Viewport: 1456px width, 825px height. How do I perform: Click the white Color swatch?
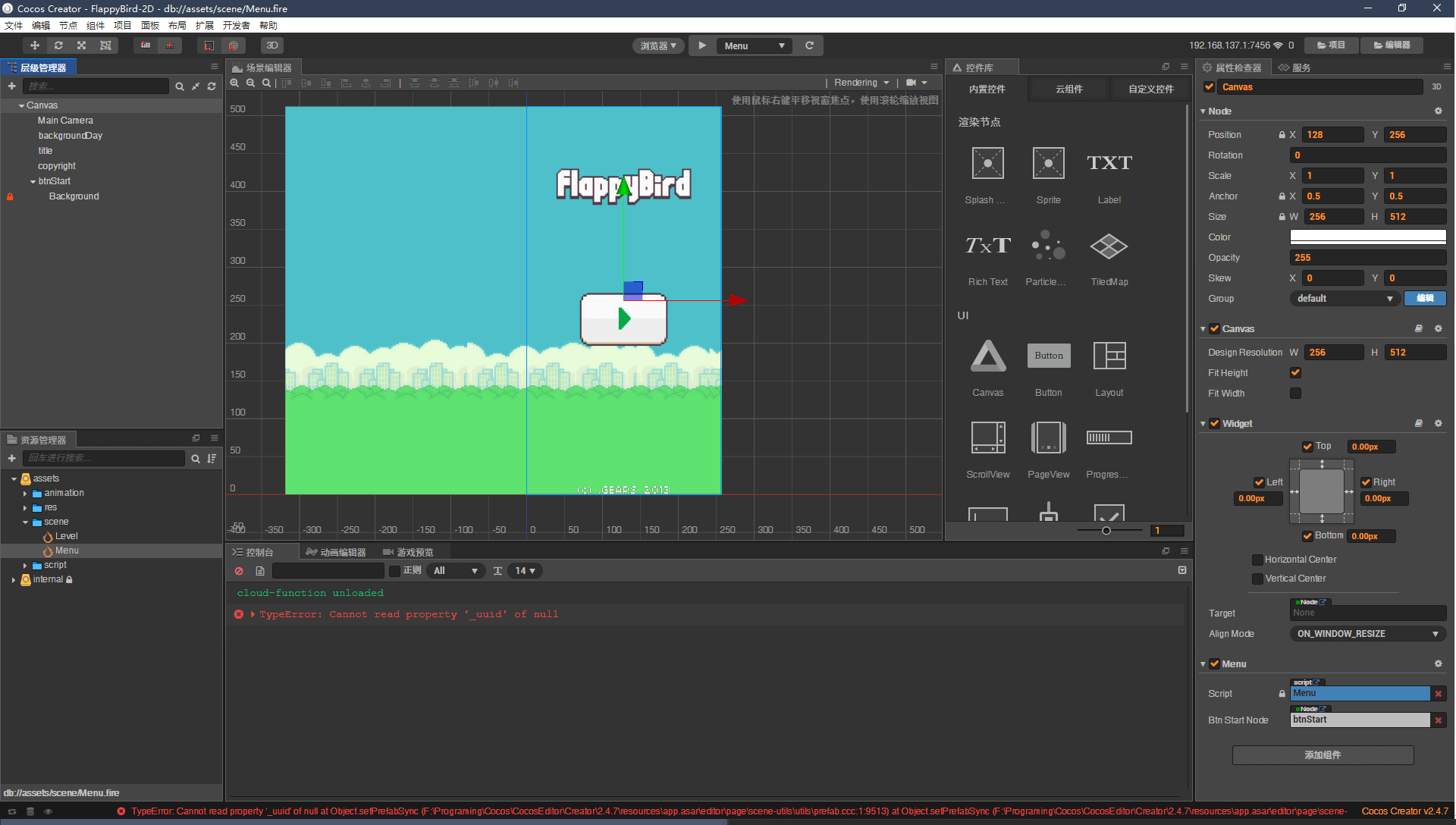pos(1368,237)
